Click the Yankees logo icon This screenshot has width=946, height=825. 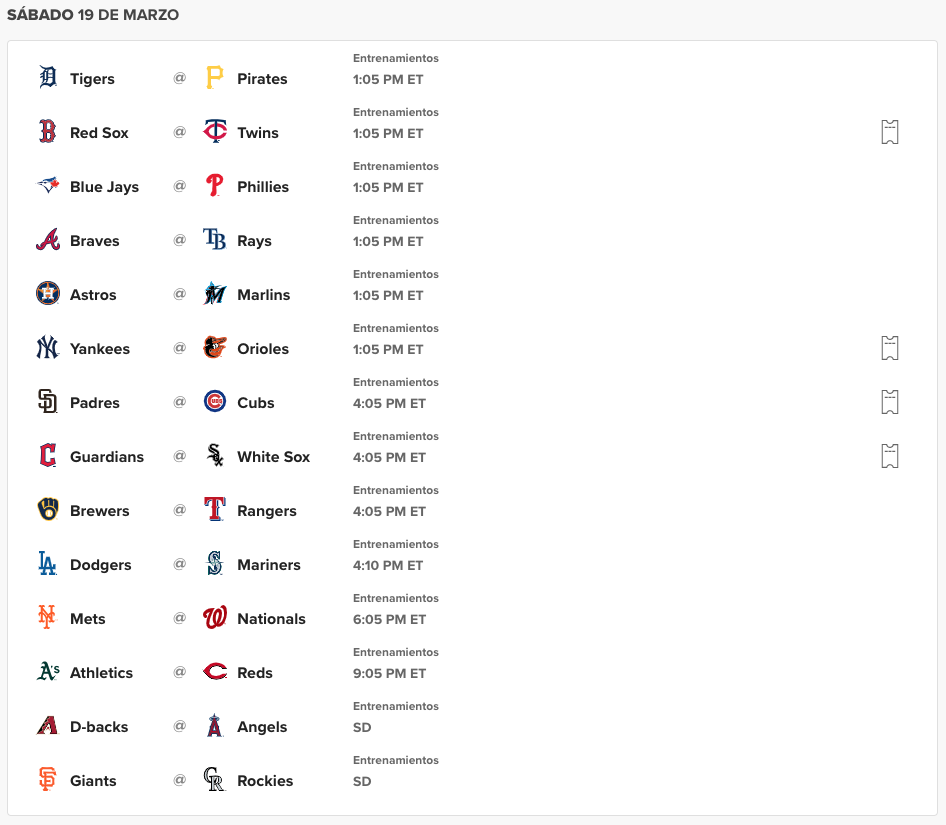point(47,348)
